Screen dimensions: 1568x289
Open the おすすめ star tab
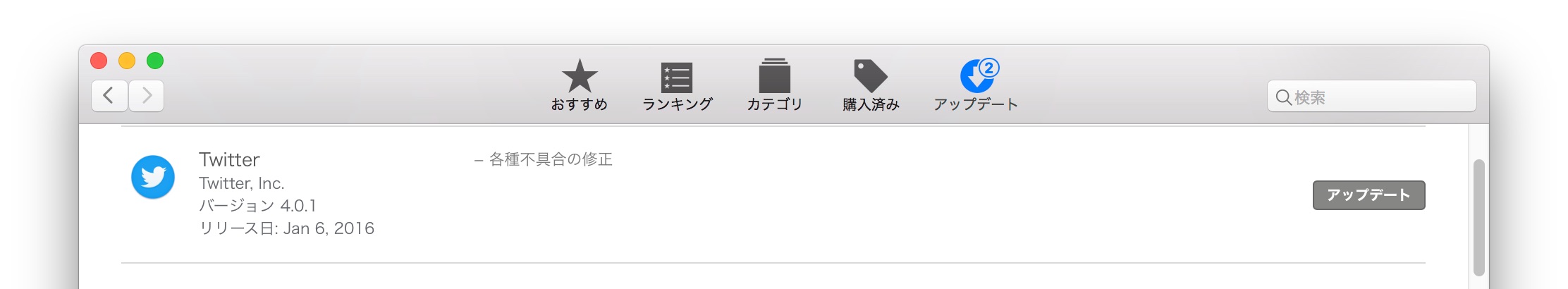tap(580, 85)
